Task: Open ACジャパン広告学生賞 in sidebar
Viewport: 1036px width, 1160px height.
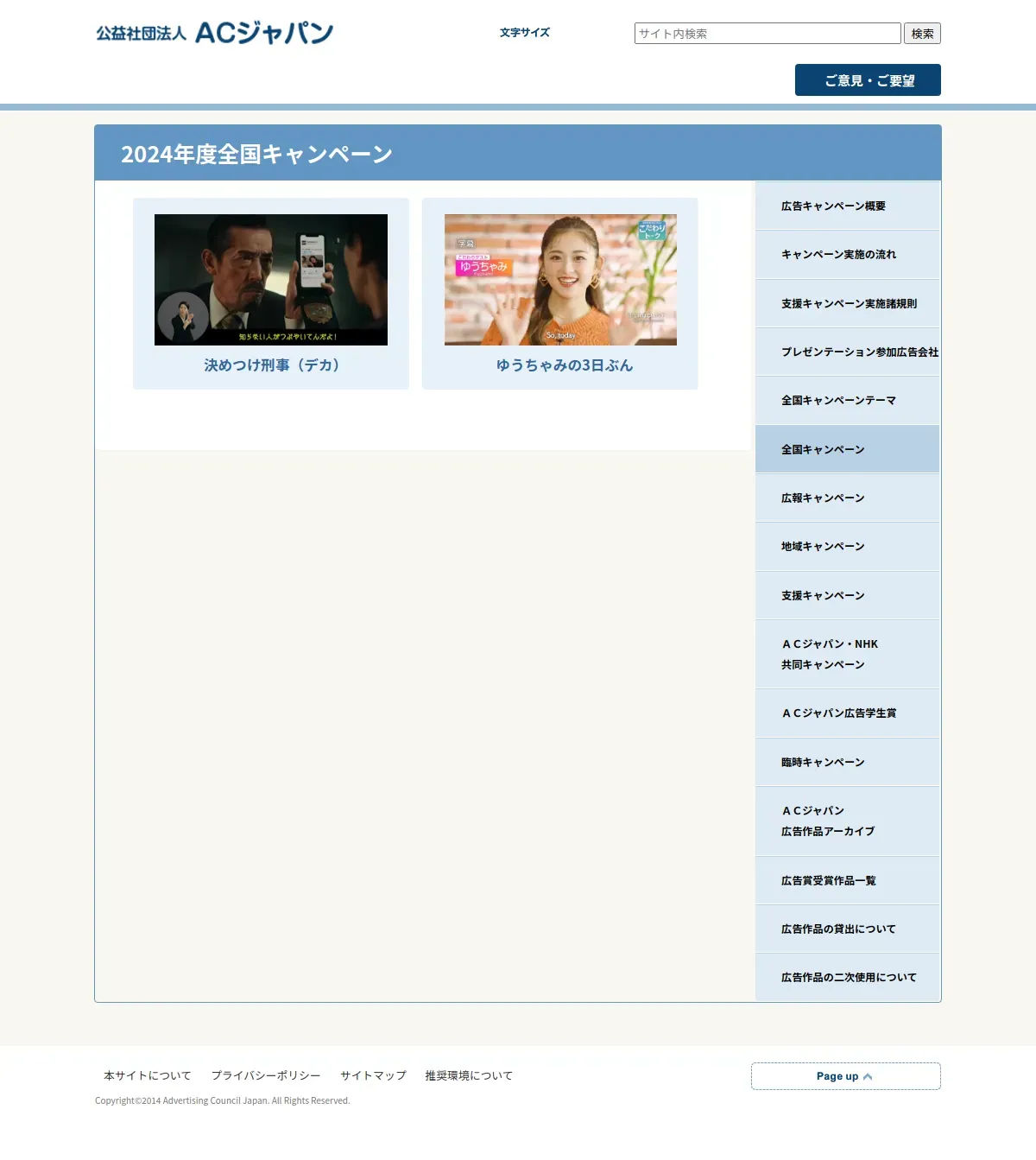Action: [x=848, y=713]
